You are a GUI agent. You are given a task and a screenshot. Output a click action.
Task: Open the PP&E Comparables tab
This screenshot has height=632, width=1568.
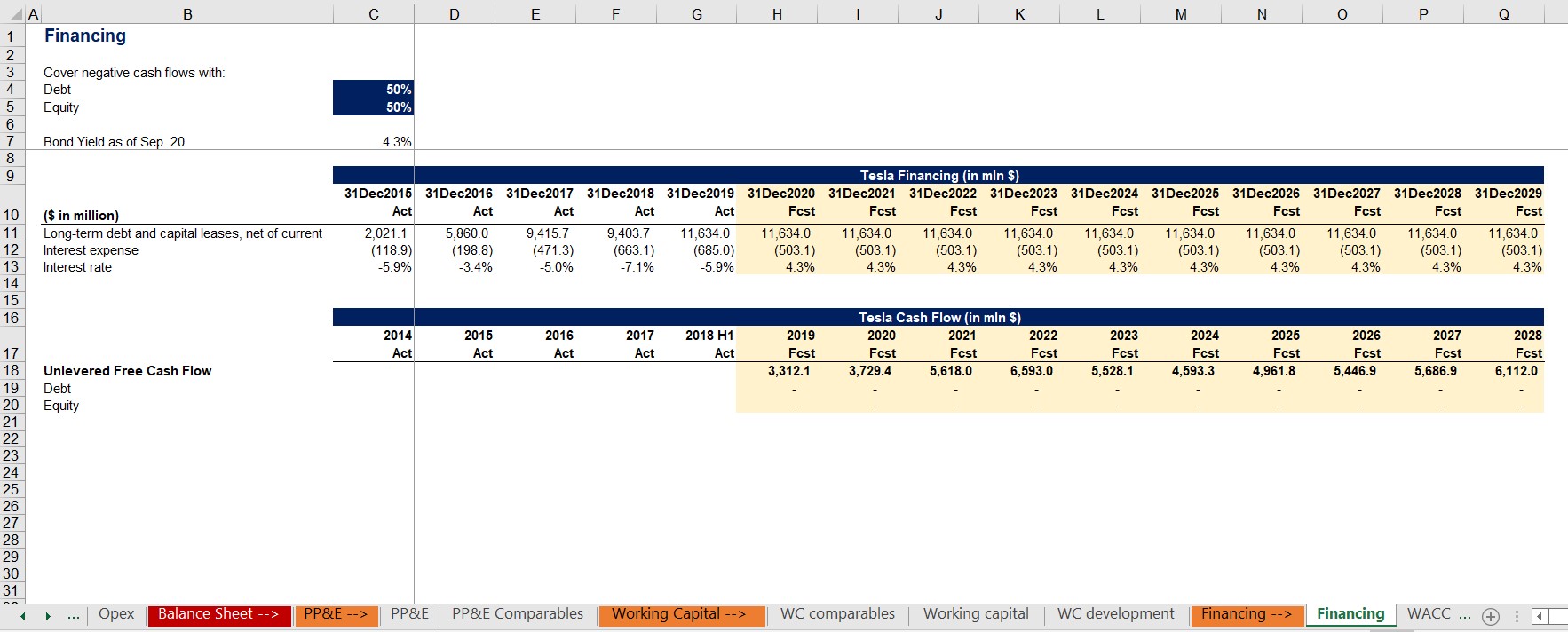click(518, 614)
